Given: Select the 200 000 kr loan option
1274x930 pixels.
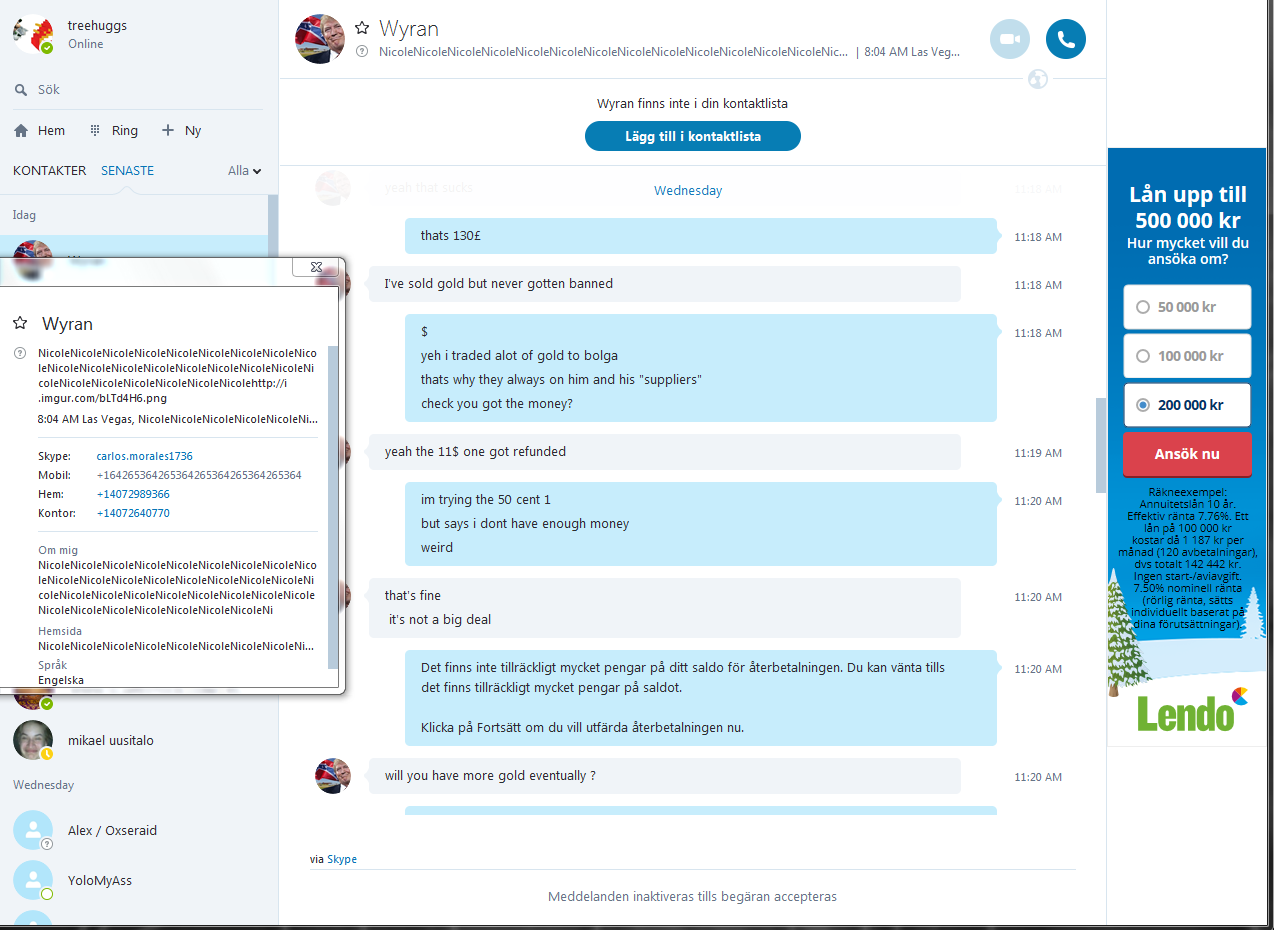Looking at the screenshot, I should pyautogui.click(x=1187, y=405).
